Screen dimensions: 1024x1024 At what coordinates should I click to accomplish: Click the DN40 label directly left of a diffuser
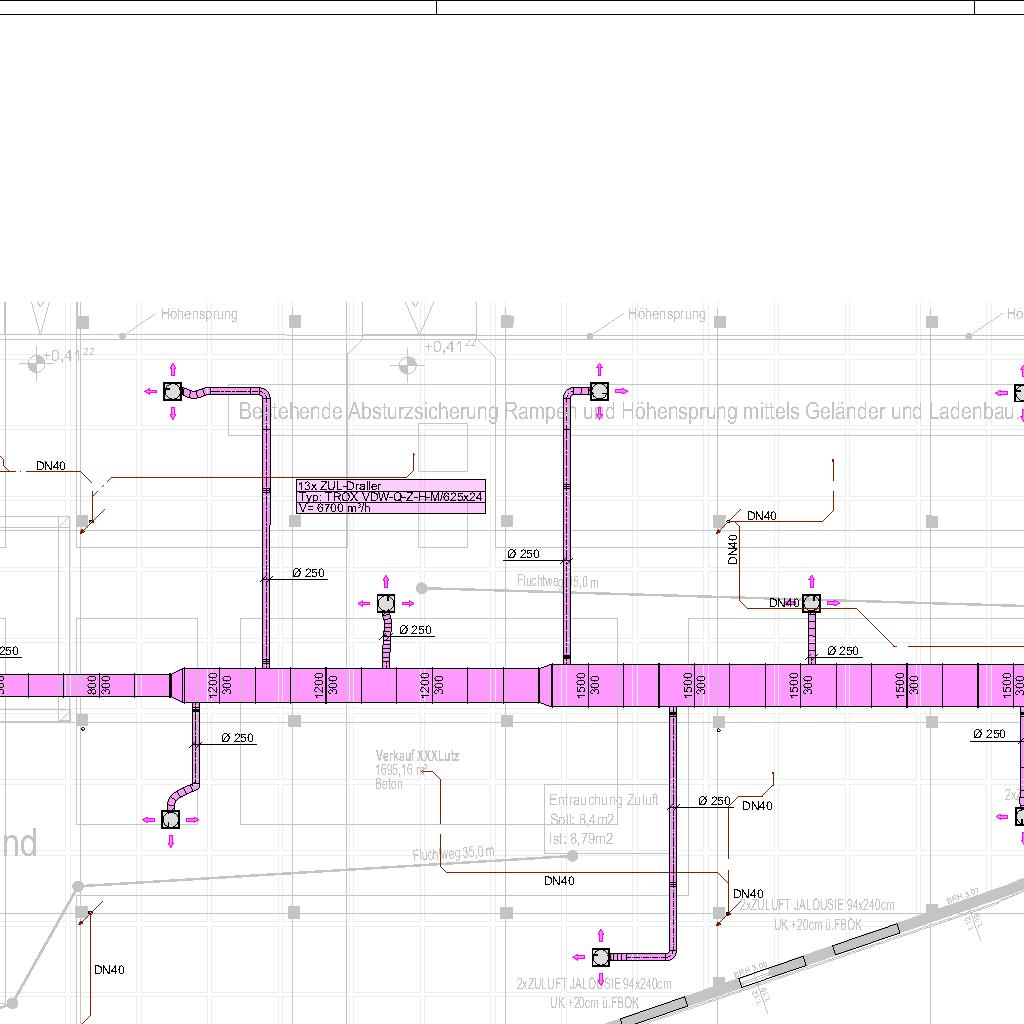pos(784,603)
